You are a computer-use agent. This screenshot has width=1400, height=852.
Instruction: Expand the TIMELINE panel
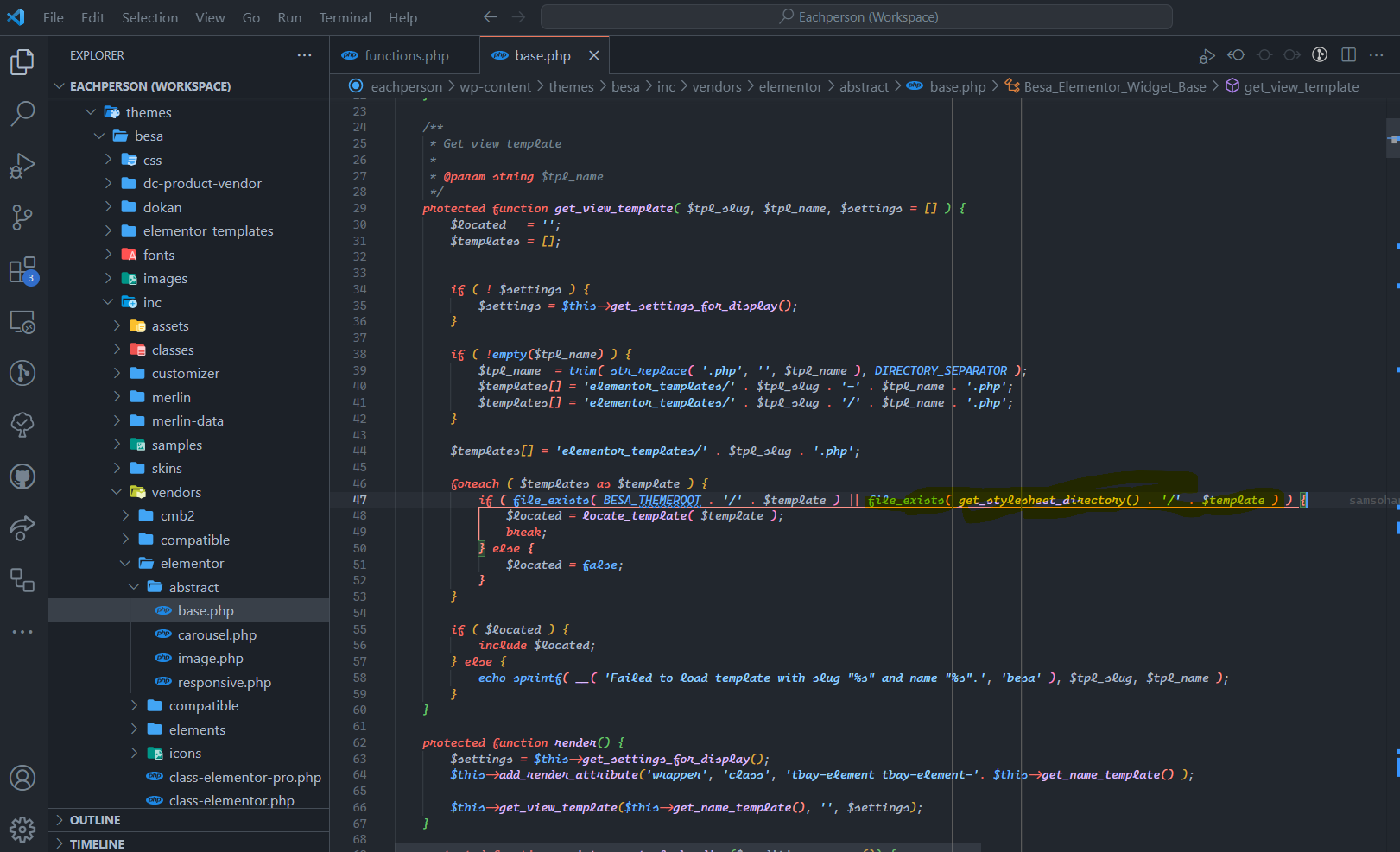coord(188,843)
